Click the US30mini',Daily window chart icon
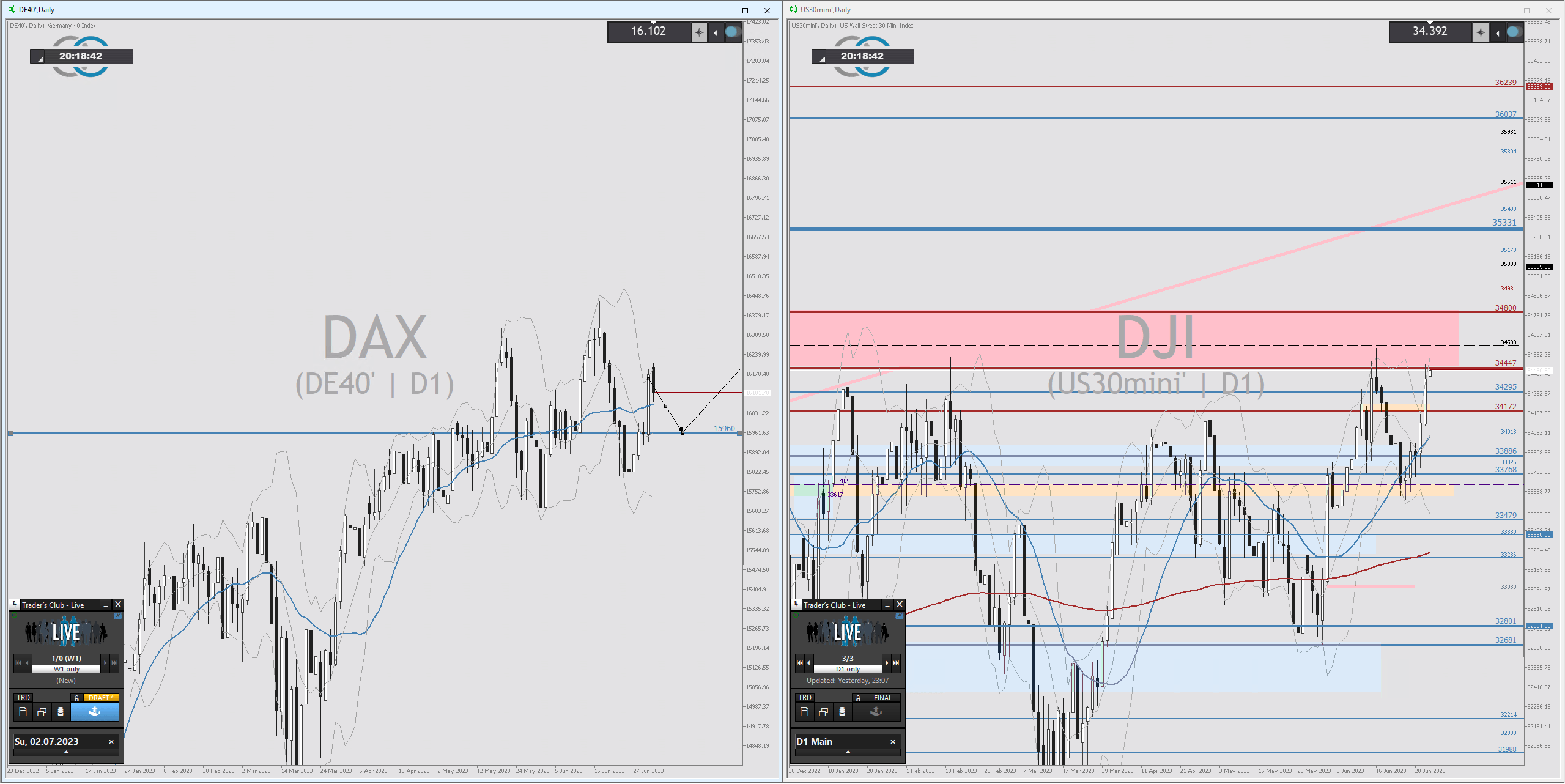Image resolution: width=1565 pixels, height=784 pixels. 793,9
